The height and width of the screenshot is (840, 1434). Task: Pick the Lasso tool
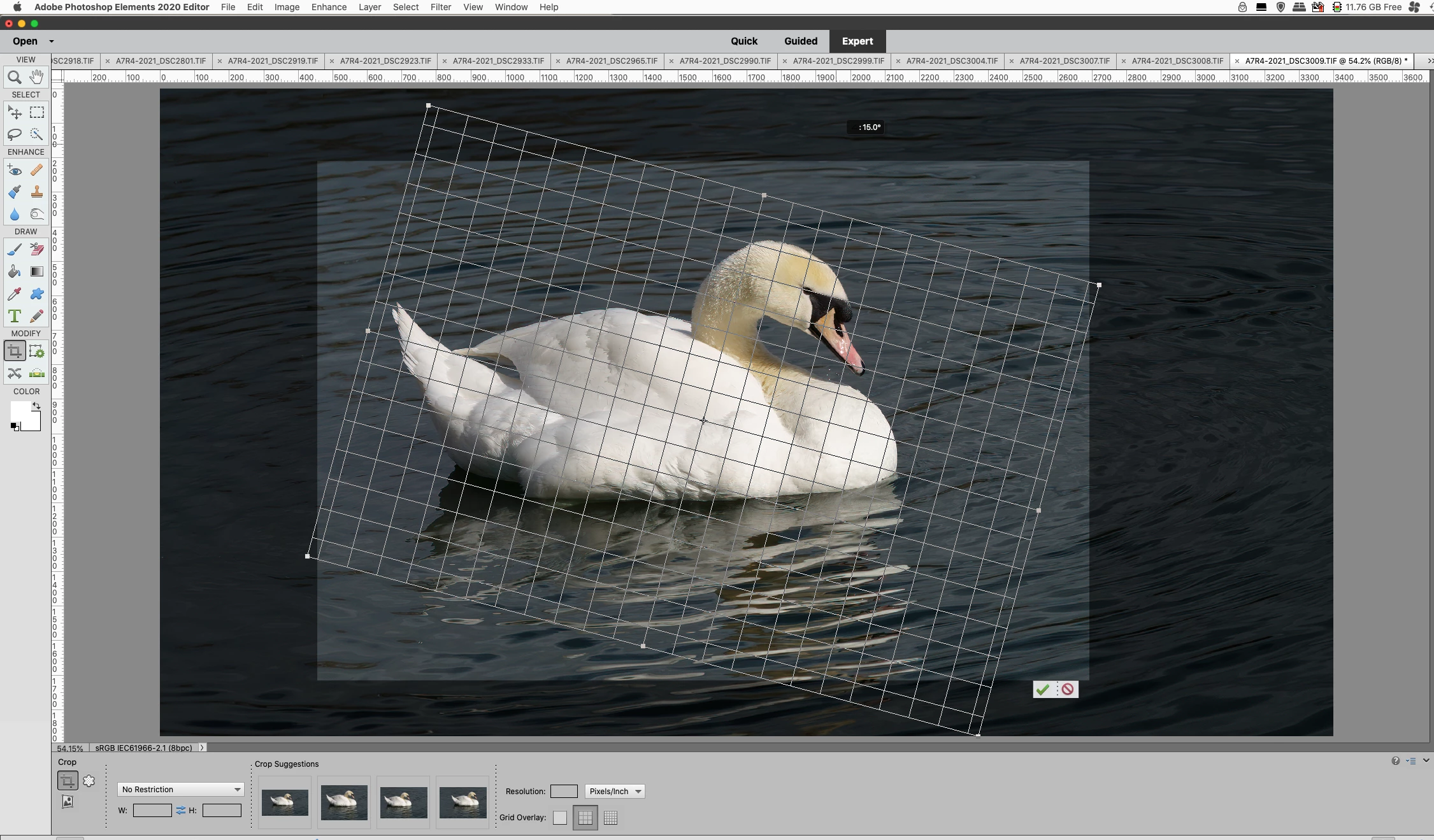tap(14, 134)
